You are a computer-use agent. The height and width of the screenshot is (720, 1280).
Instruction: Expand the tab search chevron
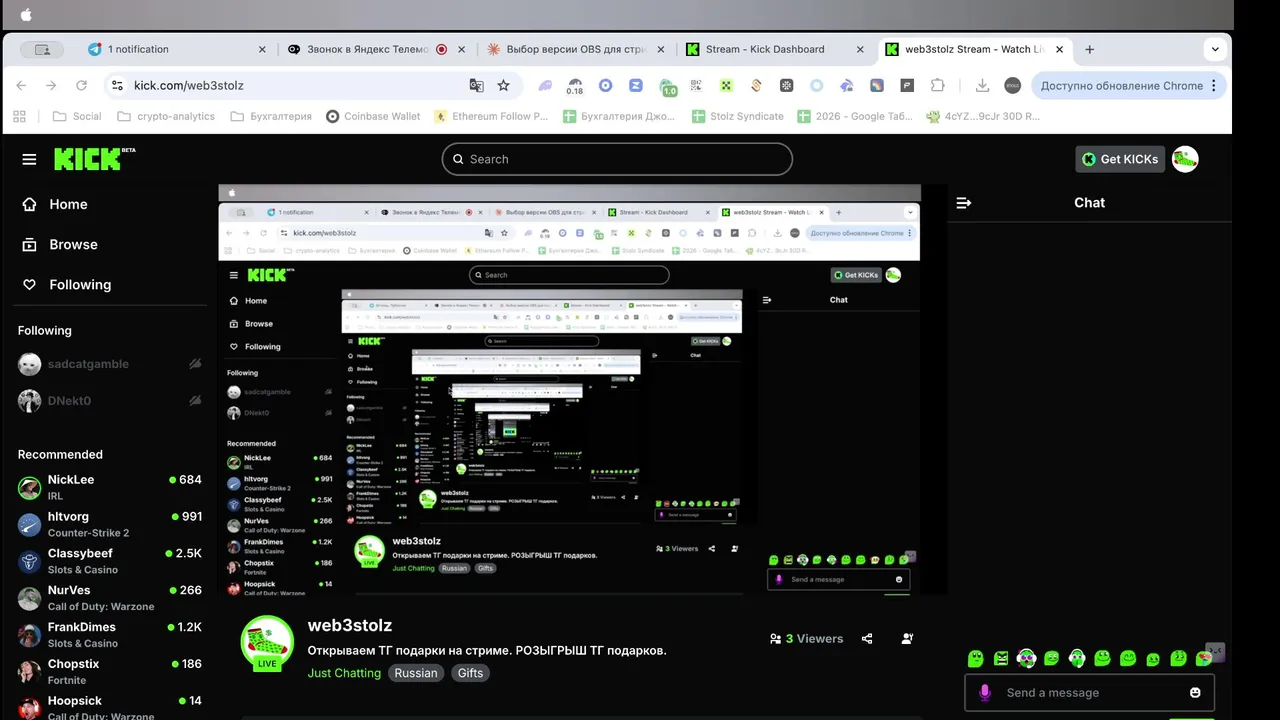[1215, 49]
